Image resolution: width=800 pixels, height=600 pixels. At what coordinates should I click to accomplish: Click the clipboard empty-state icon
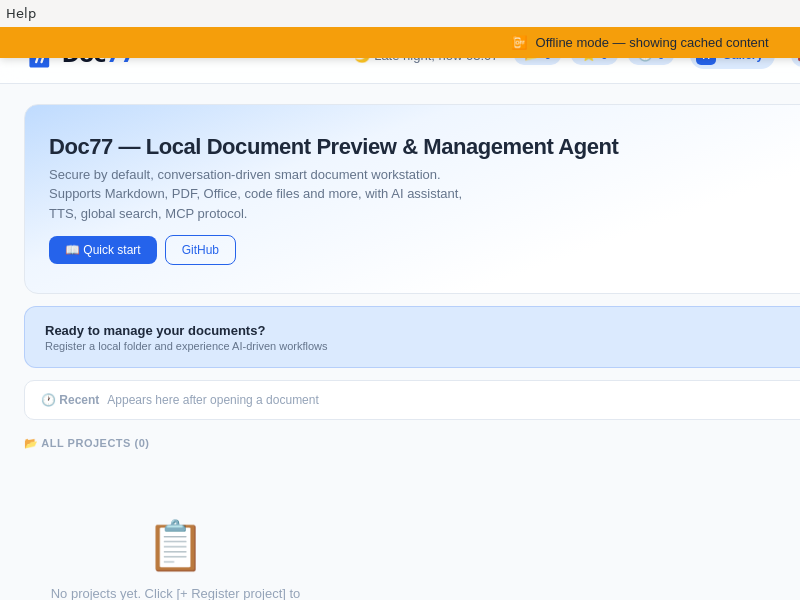pos(176,545)
